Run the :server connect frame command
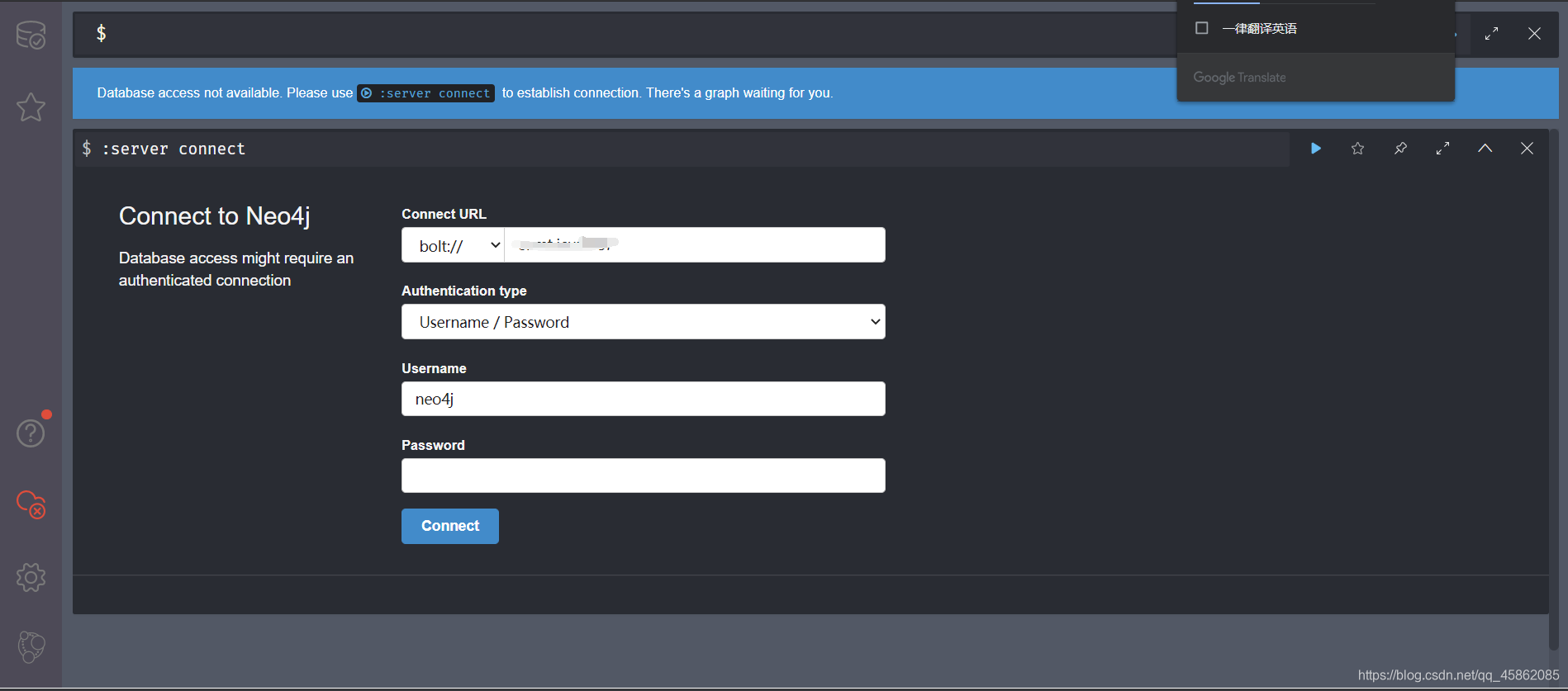1568x691 pixels. coord(1316,149)
